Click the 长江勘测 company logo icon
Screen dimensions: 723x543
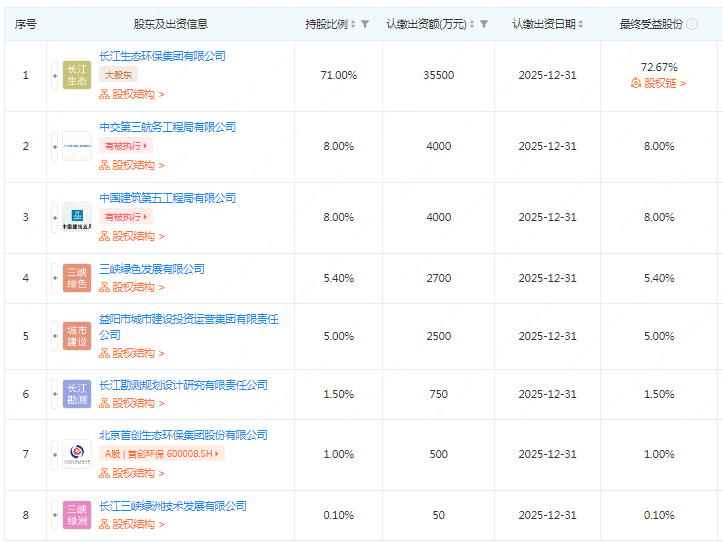(x=77, y=394)
